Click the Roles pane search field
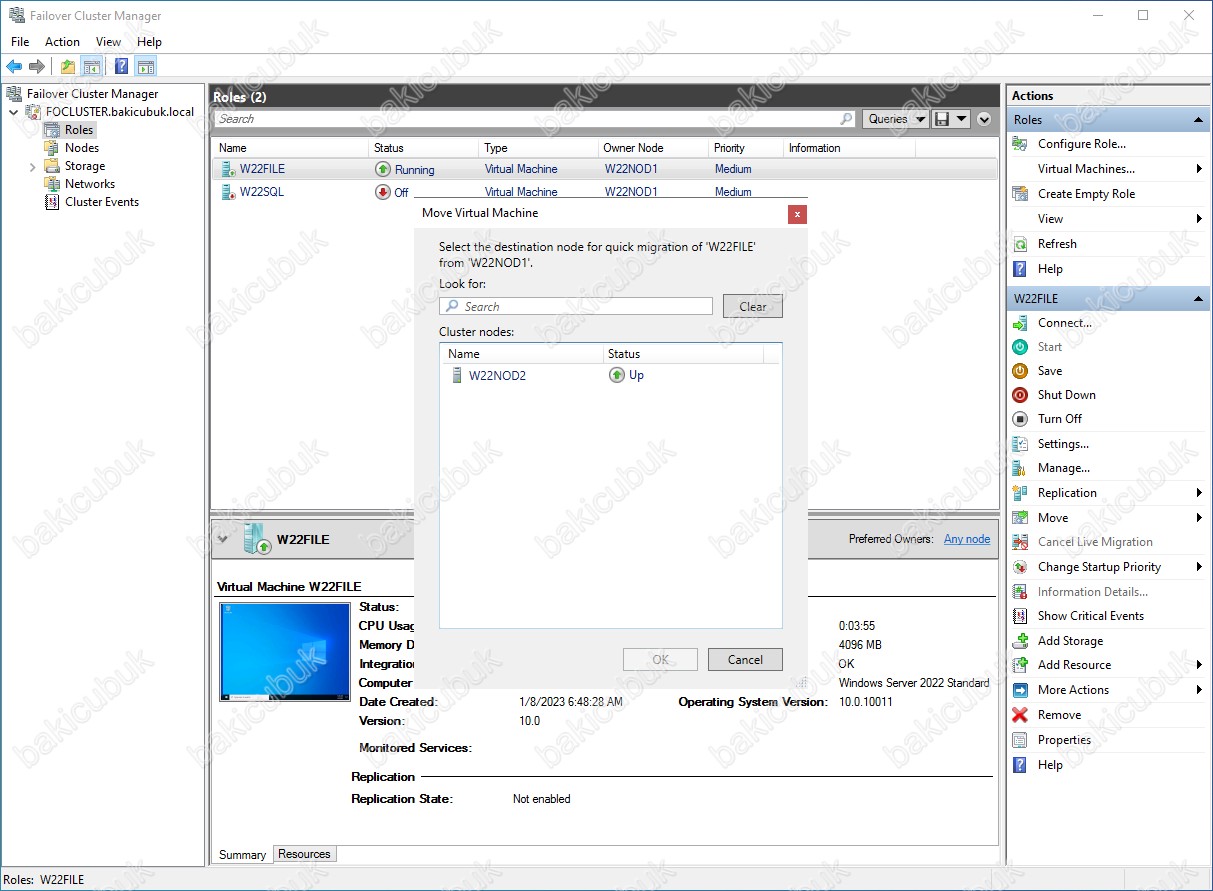1213x891 pixels. (x=535, y=119)
